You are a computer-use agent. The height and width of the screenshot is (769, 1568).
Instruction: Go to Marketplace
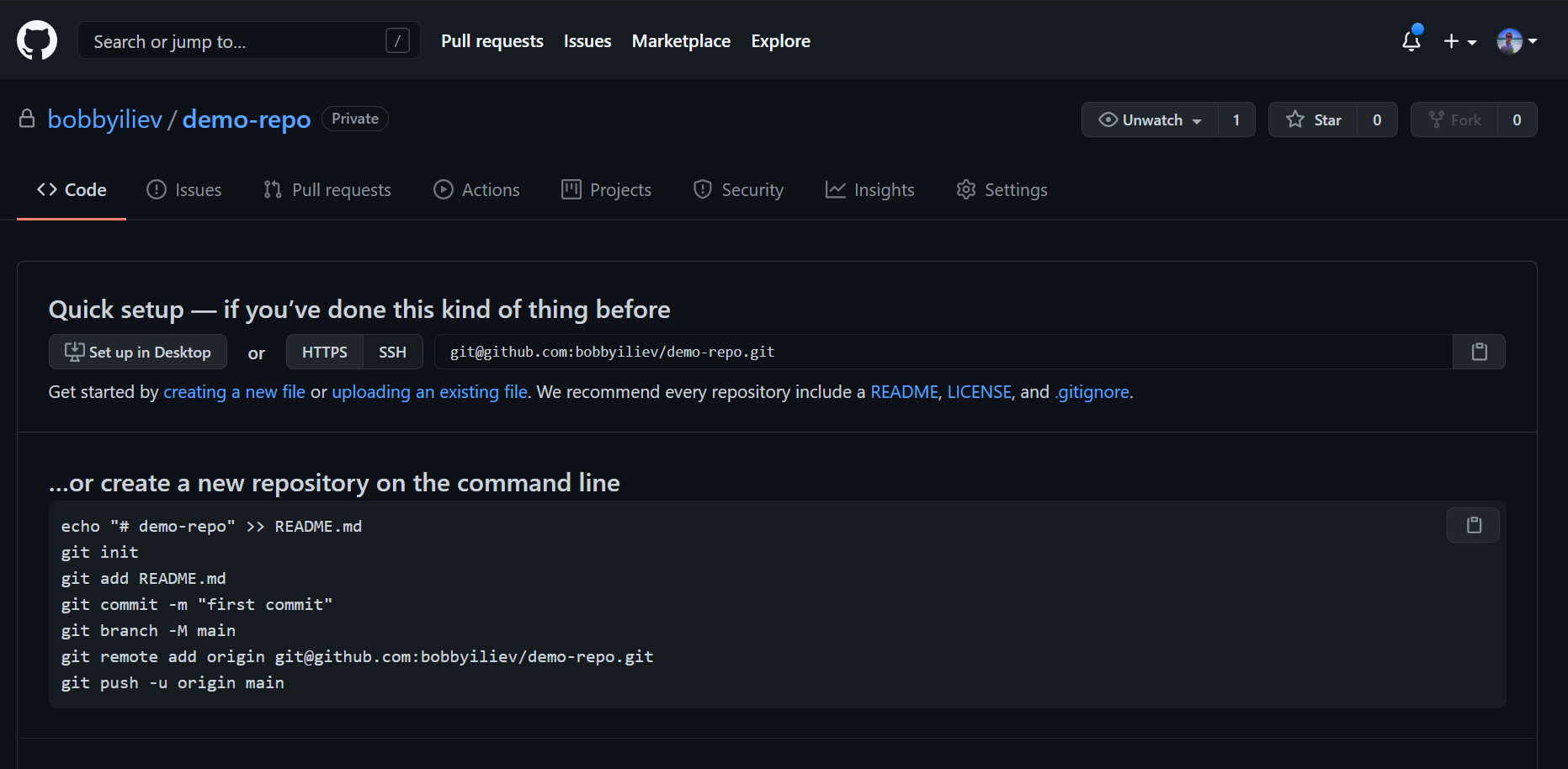point(681,41)
